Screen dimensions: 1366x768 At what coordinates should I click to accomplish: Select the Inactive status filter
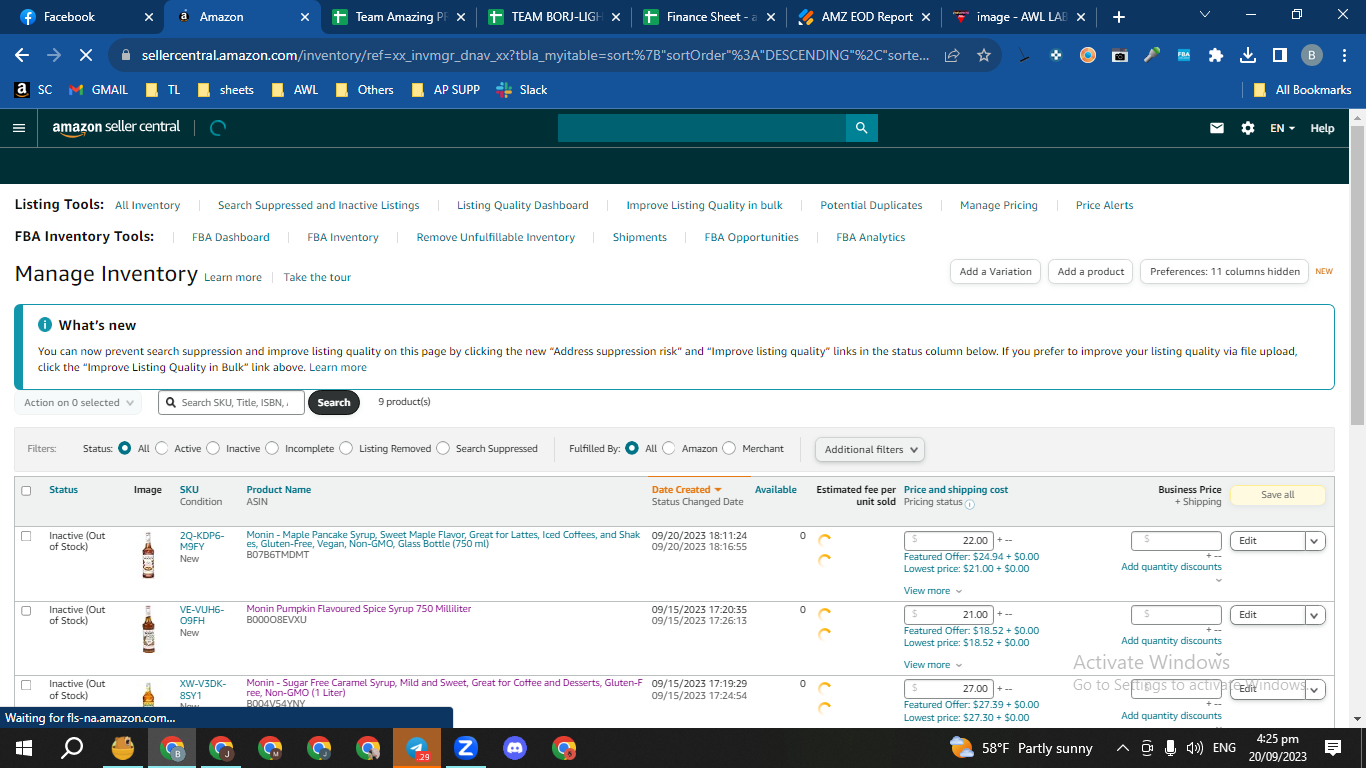(x=213, y=448)
